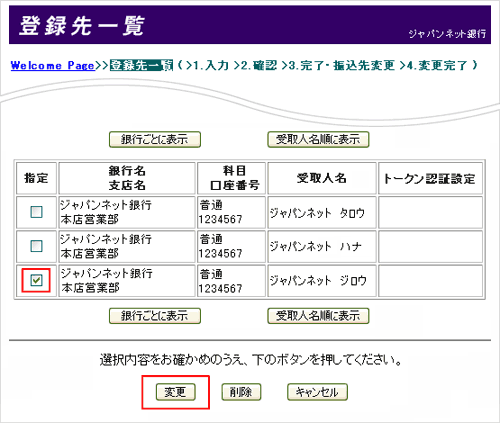Select recipient name ジャパンネット タロウ
The width and height of the screenshot is (500, 423).
click(x=317, y=213)
